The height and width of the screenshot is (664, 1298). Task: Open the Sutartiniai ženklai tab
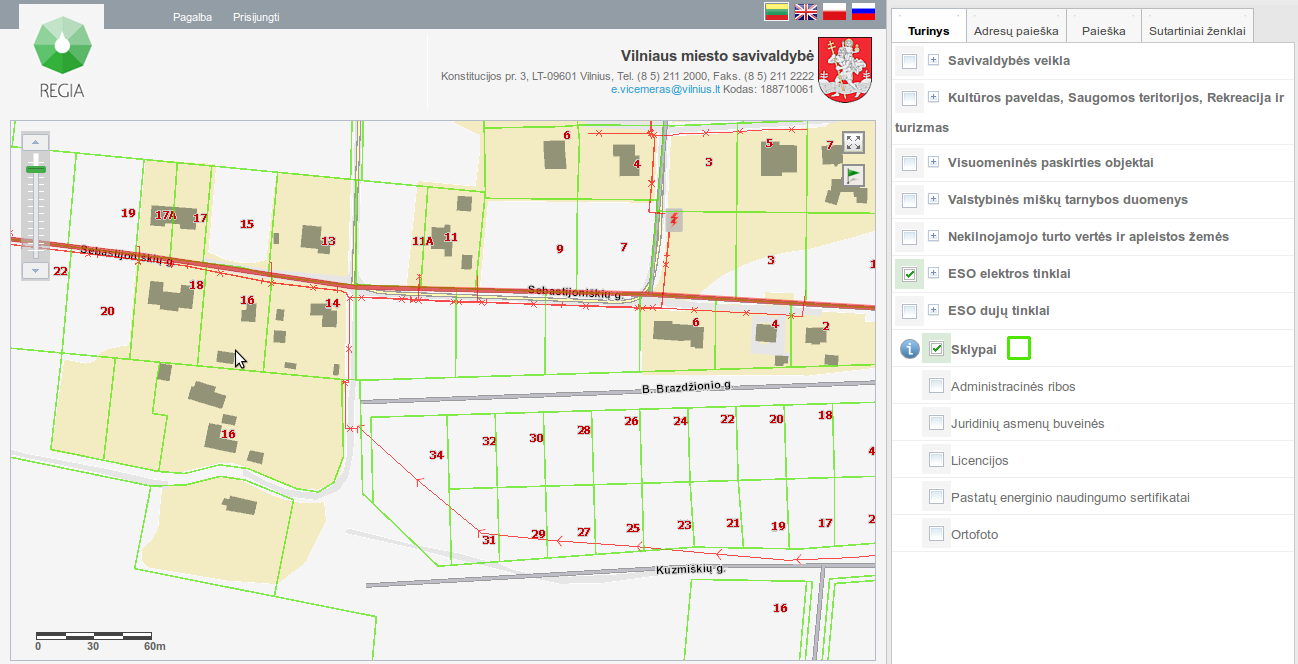point(1197,28)
